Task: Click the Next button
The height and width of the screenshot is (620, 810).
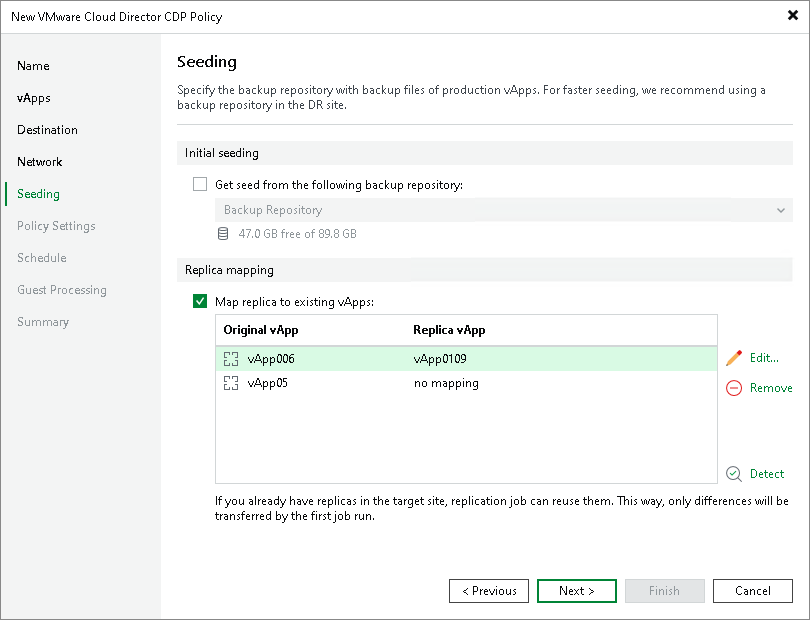Action: [577, 591]
